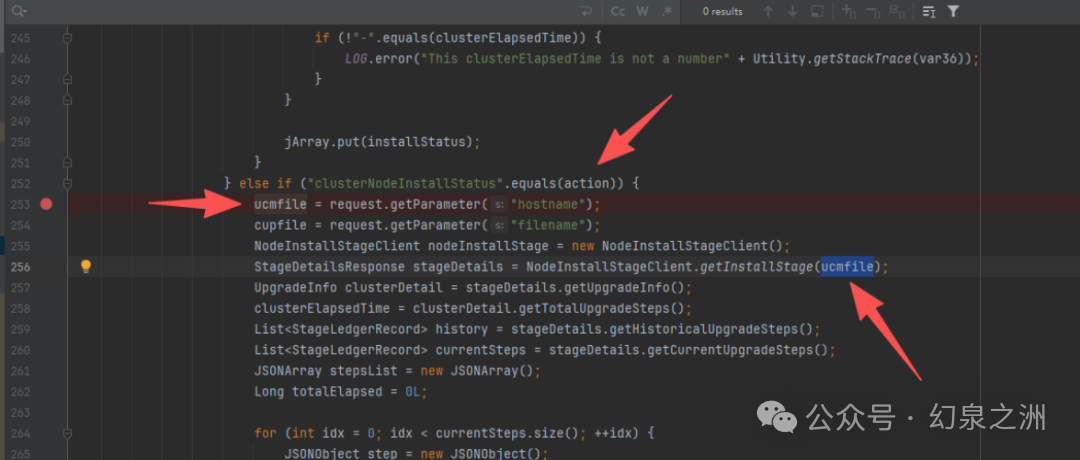Click LOG.error call on line 246
The height and width of the screenshot is (460, 1080).
pos(379,59)
